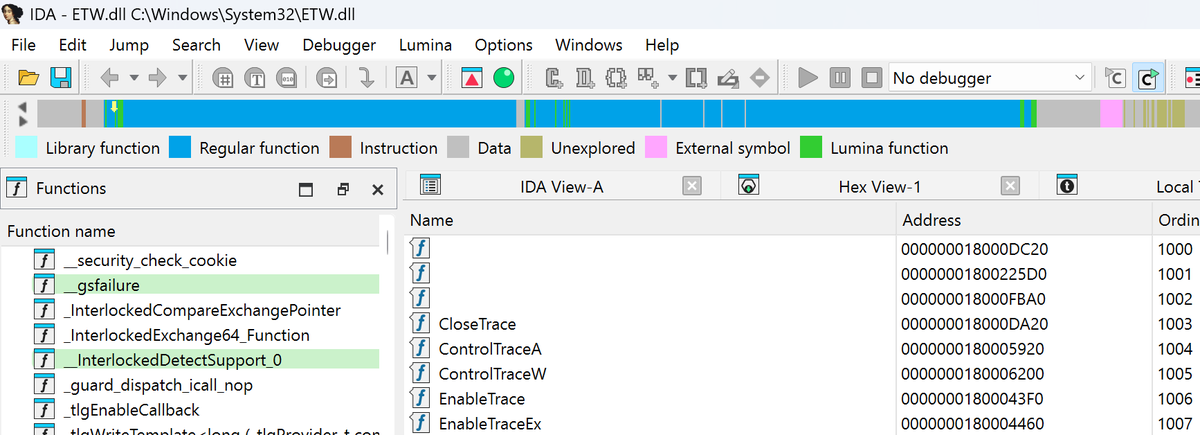This screenshot has height=435, width=1200.
Task: Select __security_check_cookie in the Functions list
Action: pyautogui.click(x=192, y=260)
